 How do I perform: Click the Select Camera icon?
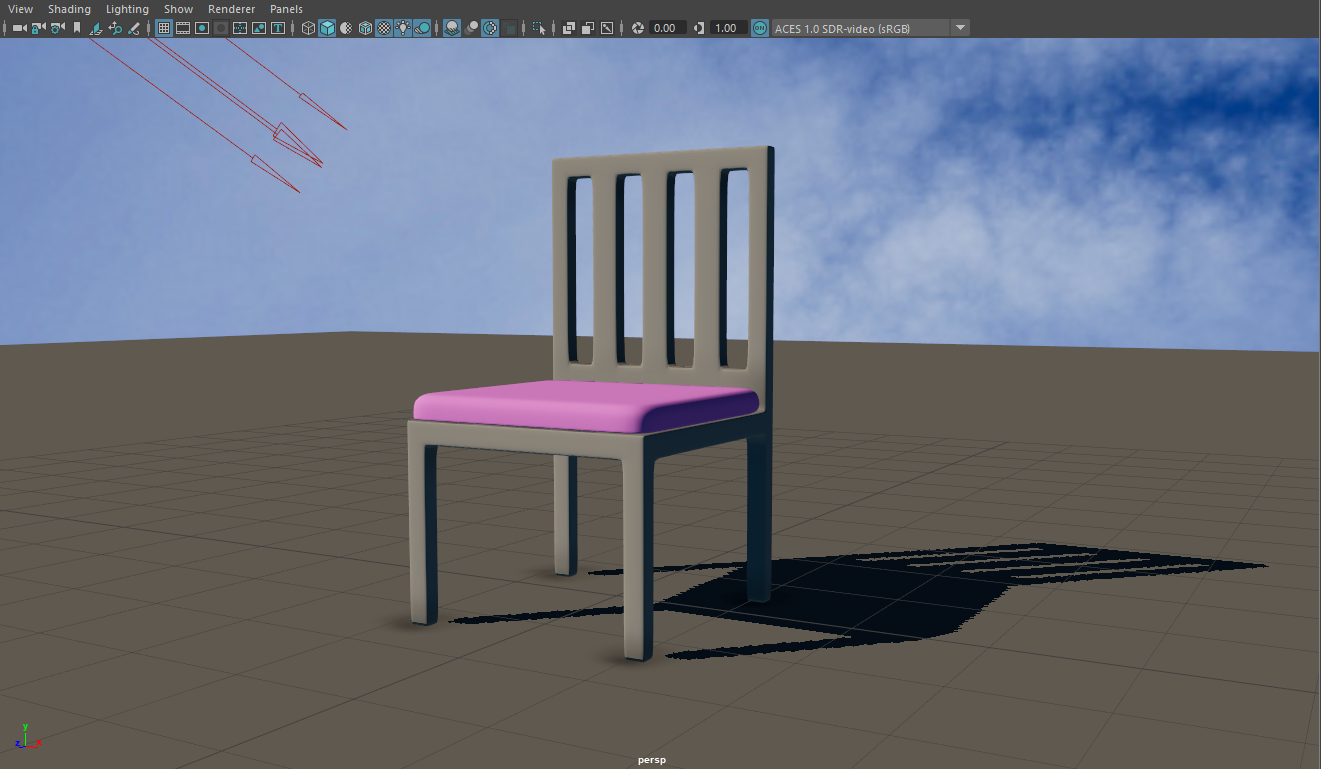coord(19,28)
